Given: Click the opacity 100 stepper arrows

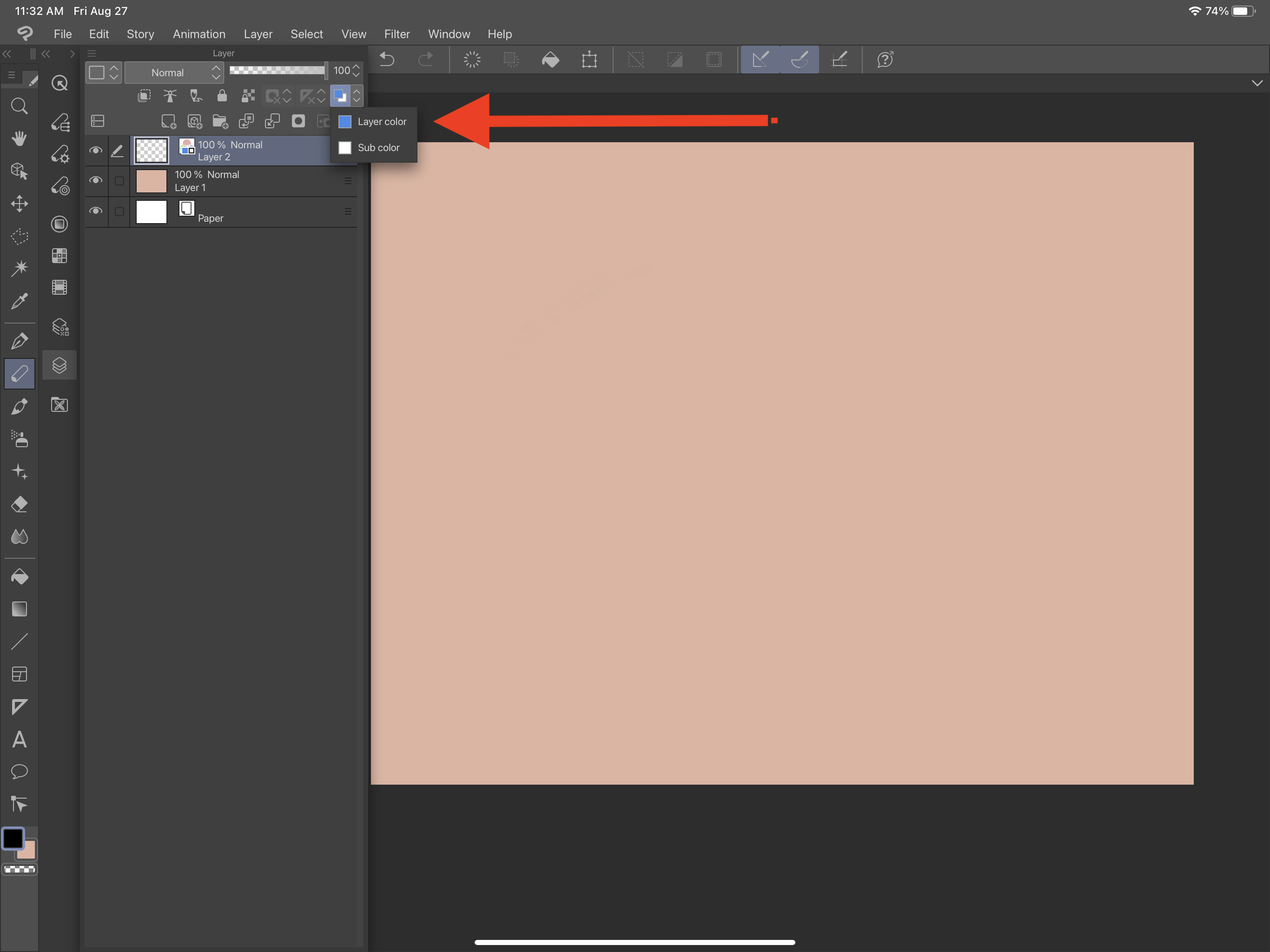Looking at the screenshot, I should coord(357,71).
